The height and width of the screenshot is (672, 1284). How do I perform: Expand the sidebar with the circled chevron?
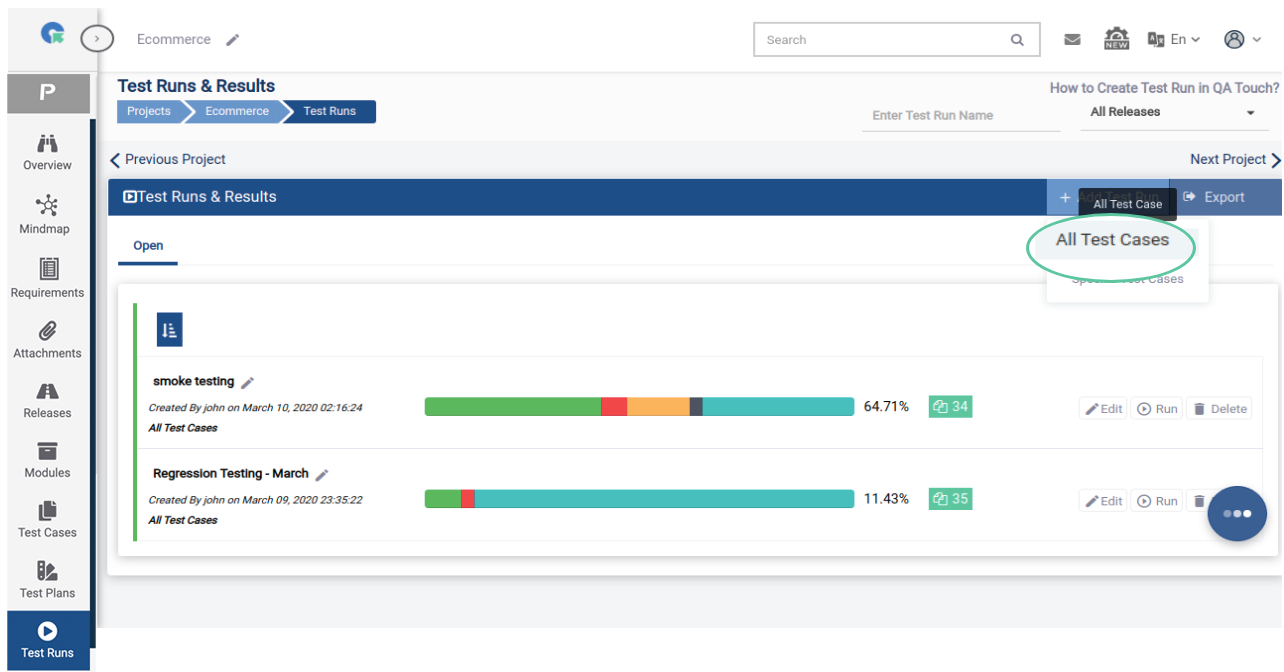click(x=96, y=39)
